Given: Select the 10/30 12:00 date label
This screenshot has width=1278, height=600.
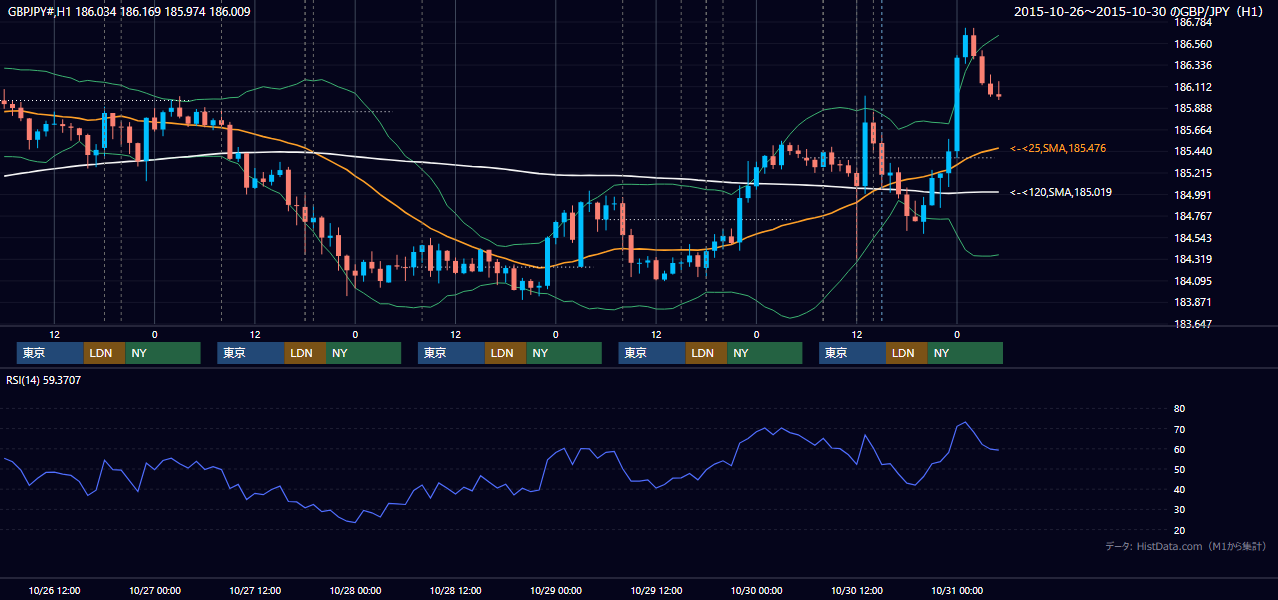Looking at the screenshot, I should [x=856, y=590].
